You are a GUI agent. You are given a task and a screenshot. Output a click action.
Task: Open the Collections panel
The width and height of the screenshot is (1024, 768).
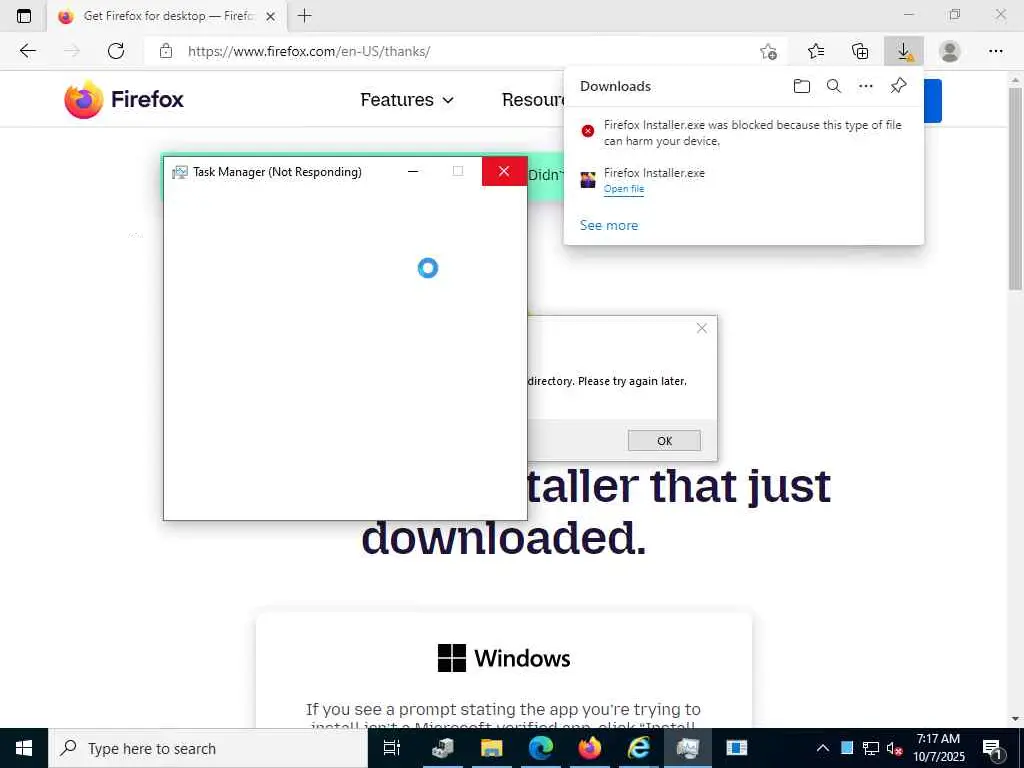click(860, 51)
